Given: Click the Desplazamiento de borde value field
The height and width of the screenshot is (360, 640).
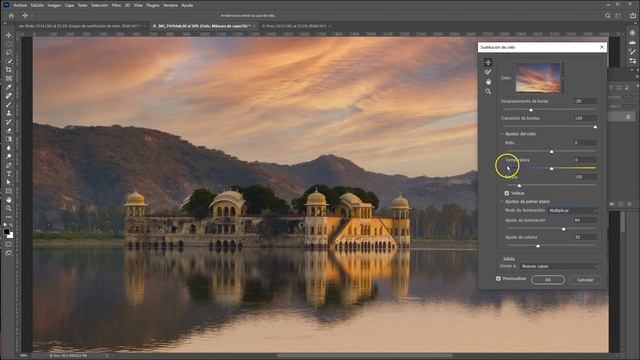Looking at the screenshot, I should coord(584,101).
